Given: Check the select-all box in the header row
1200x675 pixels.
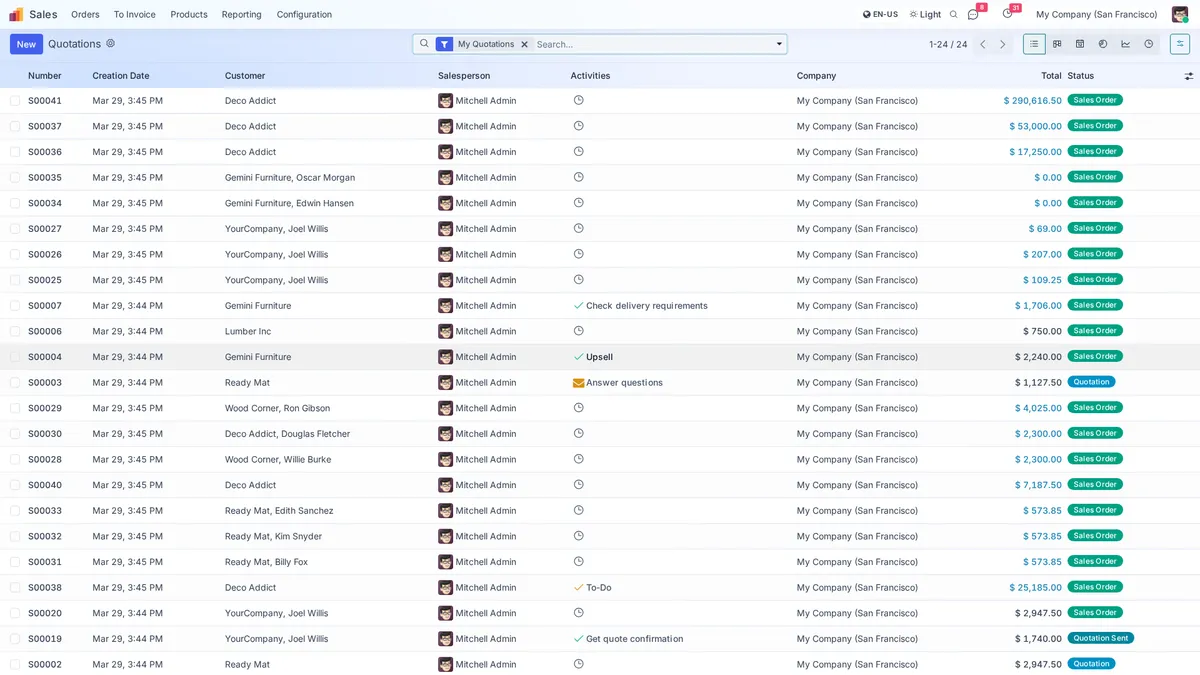Looking at the screenshot, I should (x=13, y=75).
